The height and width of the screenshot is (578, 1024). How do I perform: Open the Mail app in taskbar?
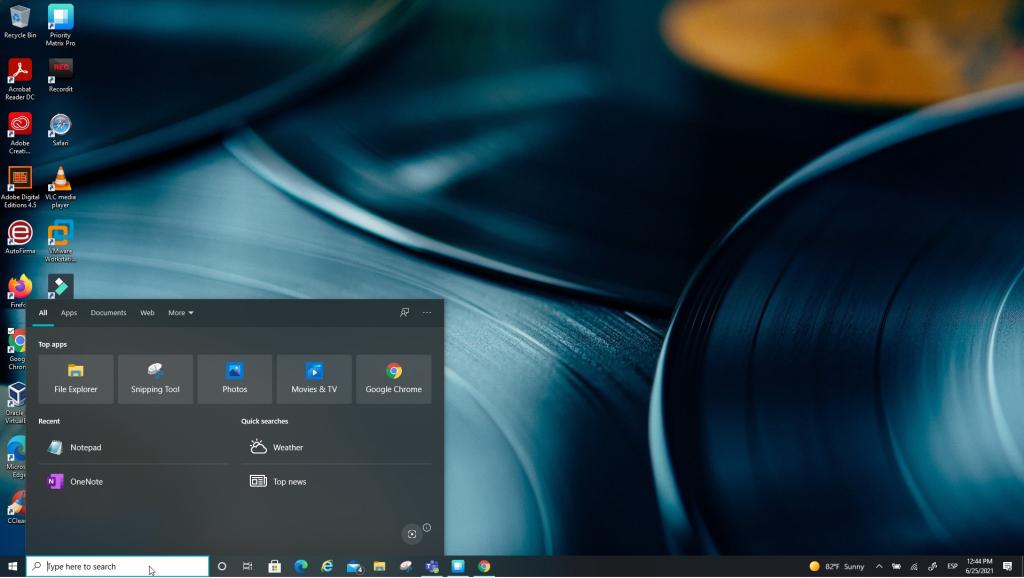point(354,566)
